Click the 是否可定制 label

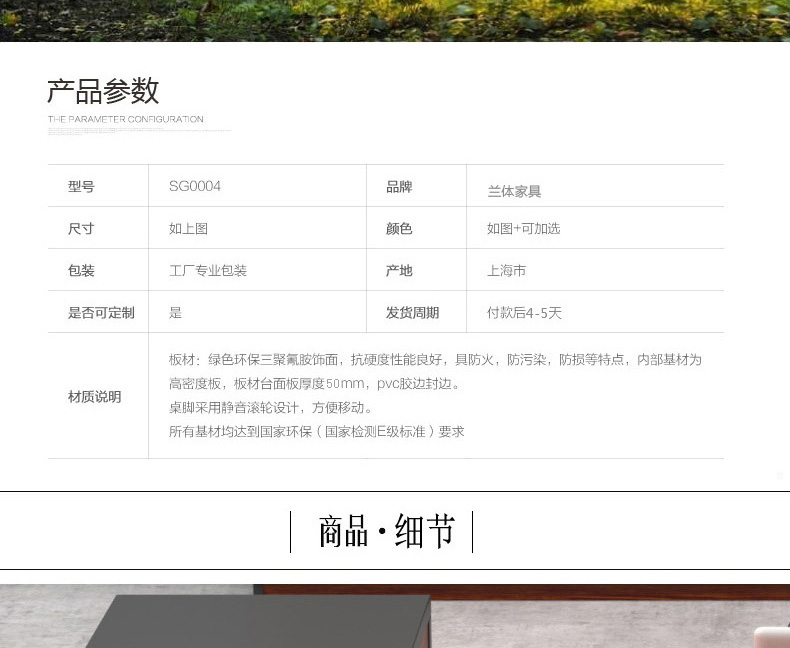(101, 312)
